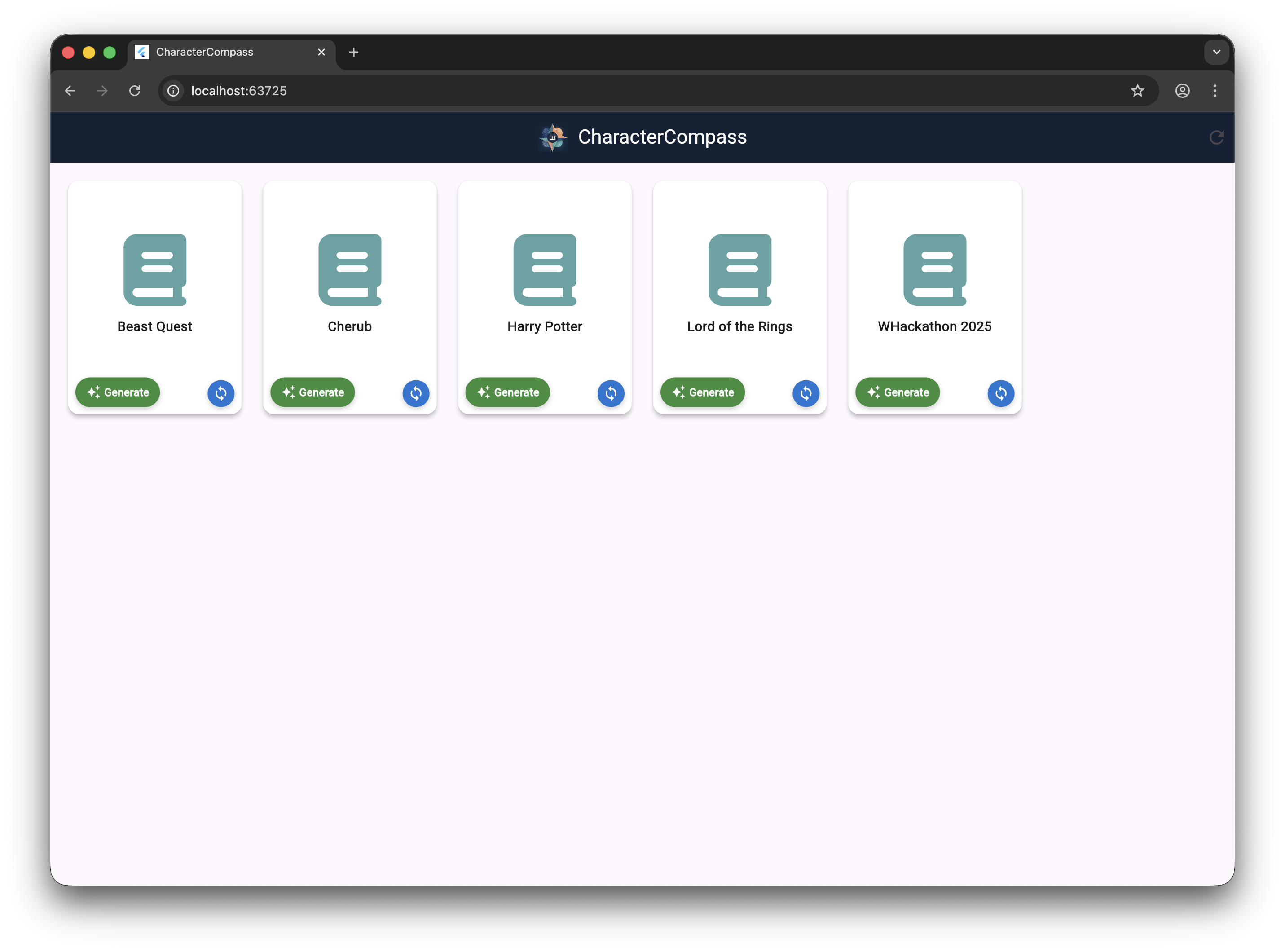1285x952 pixels.
Task: Click Generate for Lord of the Rings
Action: [x=702, y=392]
